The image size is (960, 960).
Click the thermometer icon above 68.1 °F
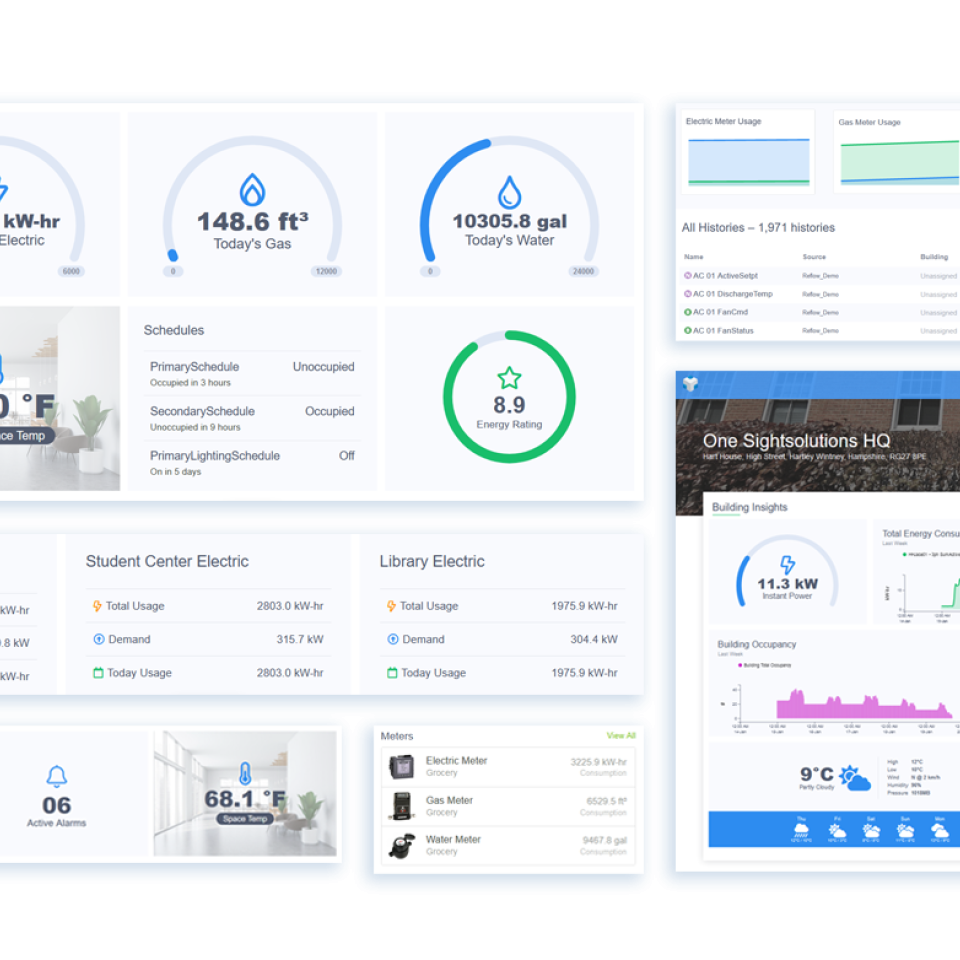[x=244, y=773]
